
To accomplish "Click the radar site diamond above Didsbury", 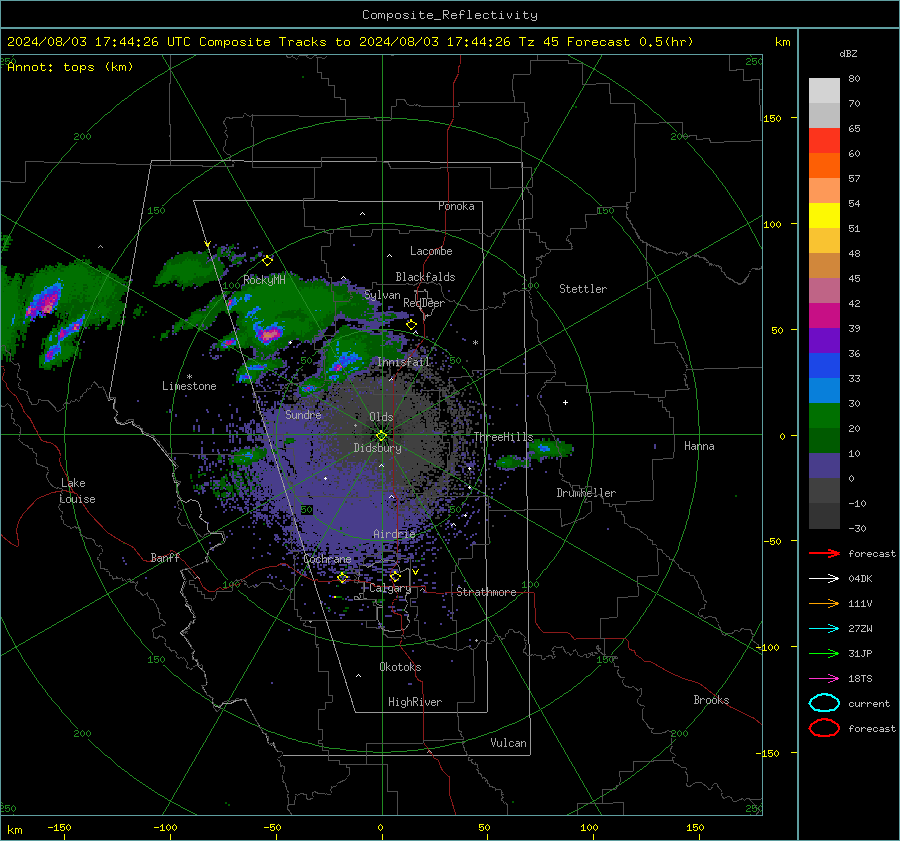I will [381, 436].
